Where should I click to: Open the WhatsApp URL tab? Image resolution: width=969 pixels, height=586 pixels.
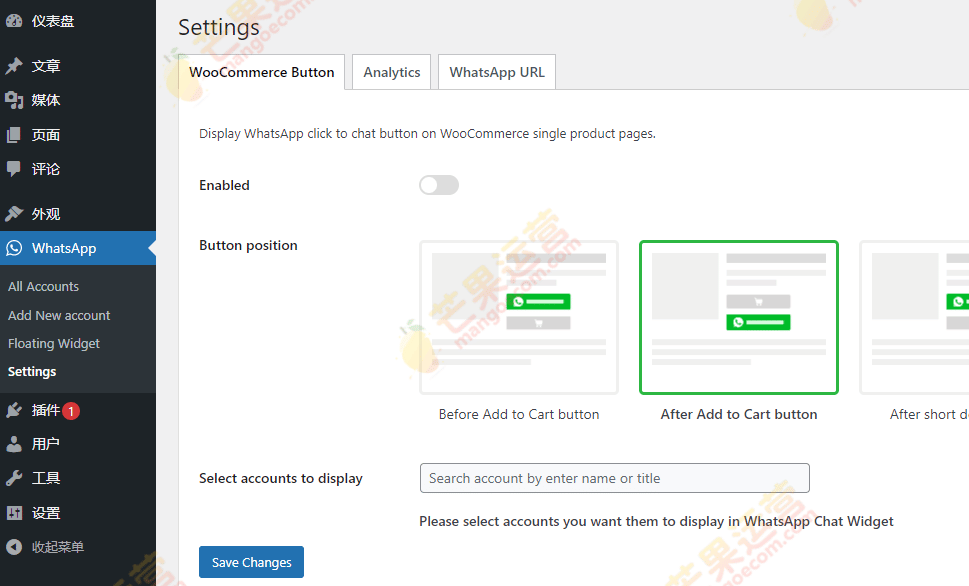coord(497,72)
